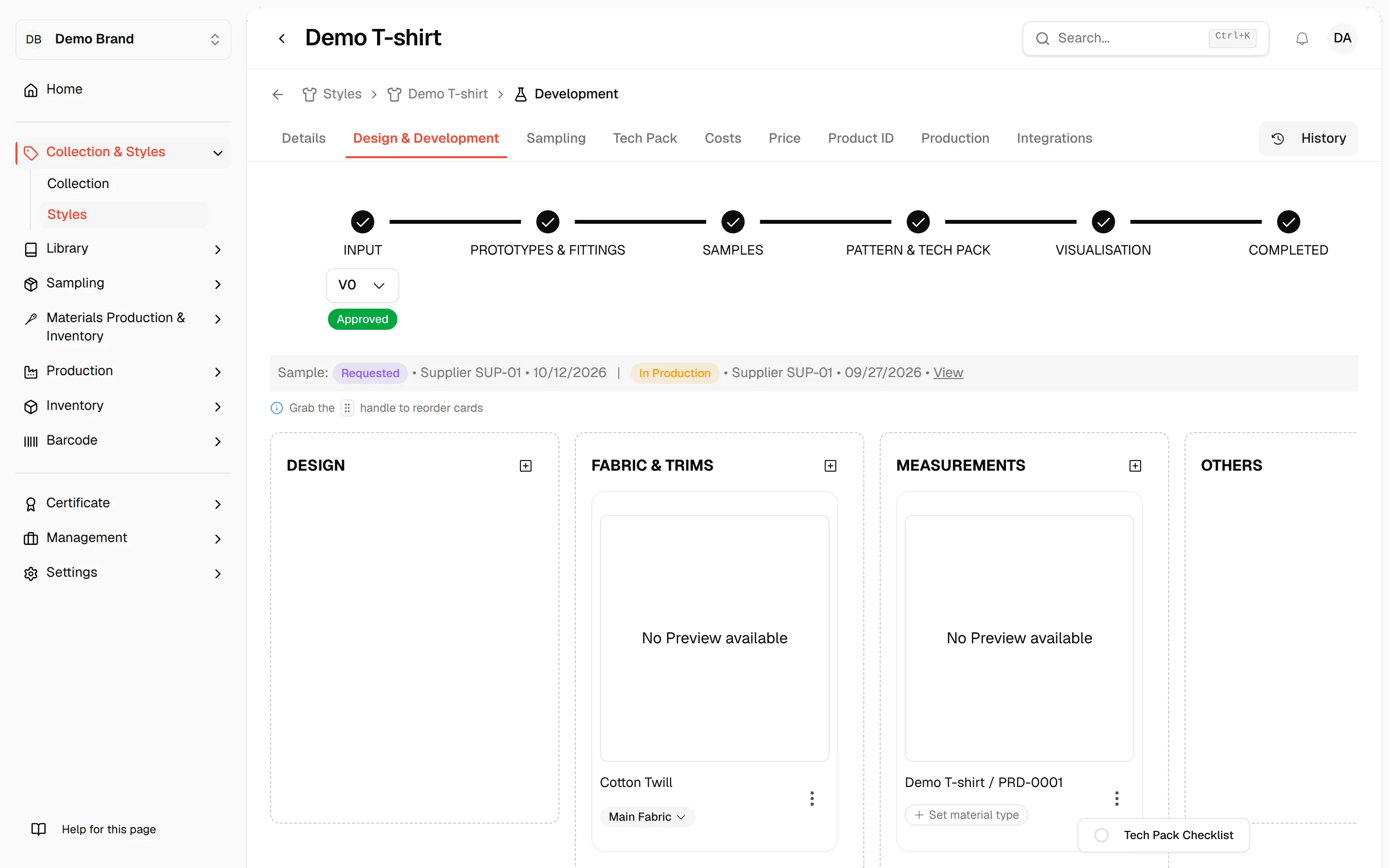Switch to the Details tab
Image resolution: width=1389 pixels, height=868 pixels.
click(x=304, y=138)
